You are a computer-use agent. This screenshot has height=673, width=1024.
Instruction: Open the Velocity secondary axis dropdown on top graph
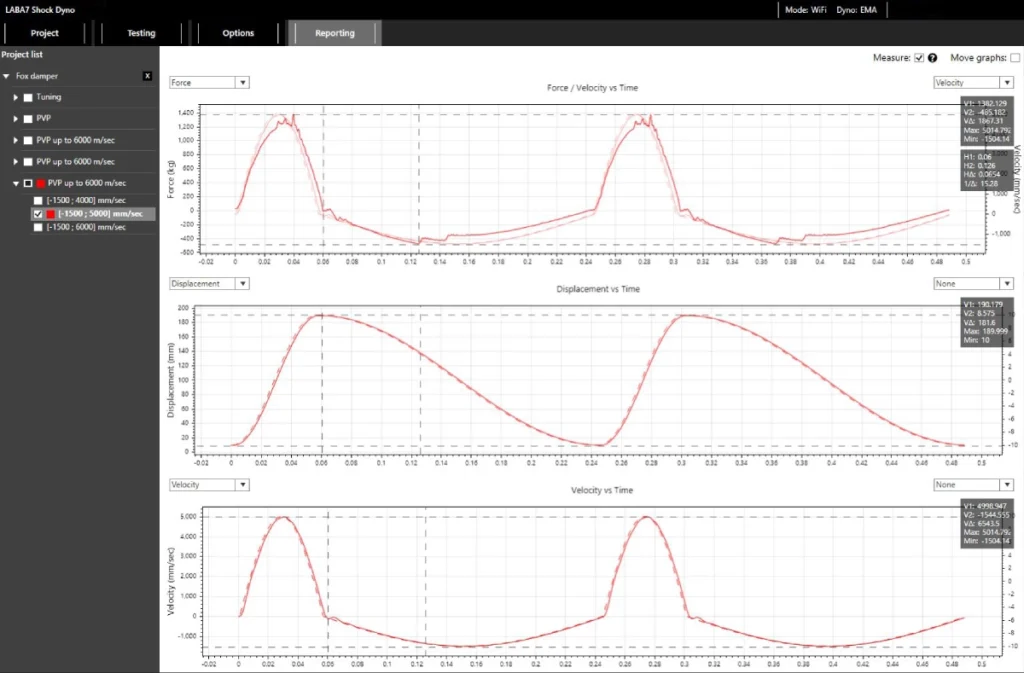click(974, 83)
